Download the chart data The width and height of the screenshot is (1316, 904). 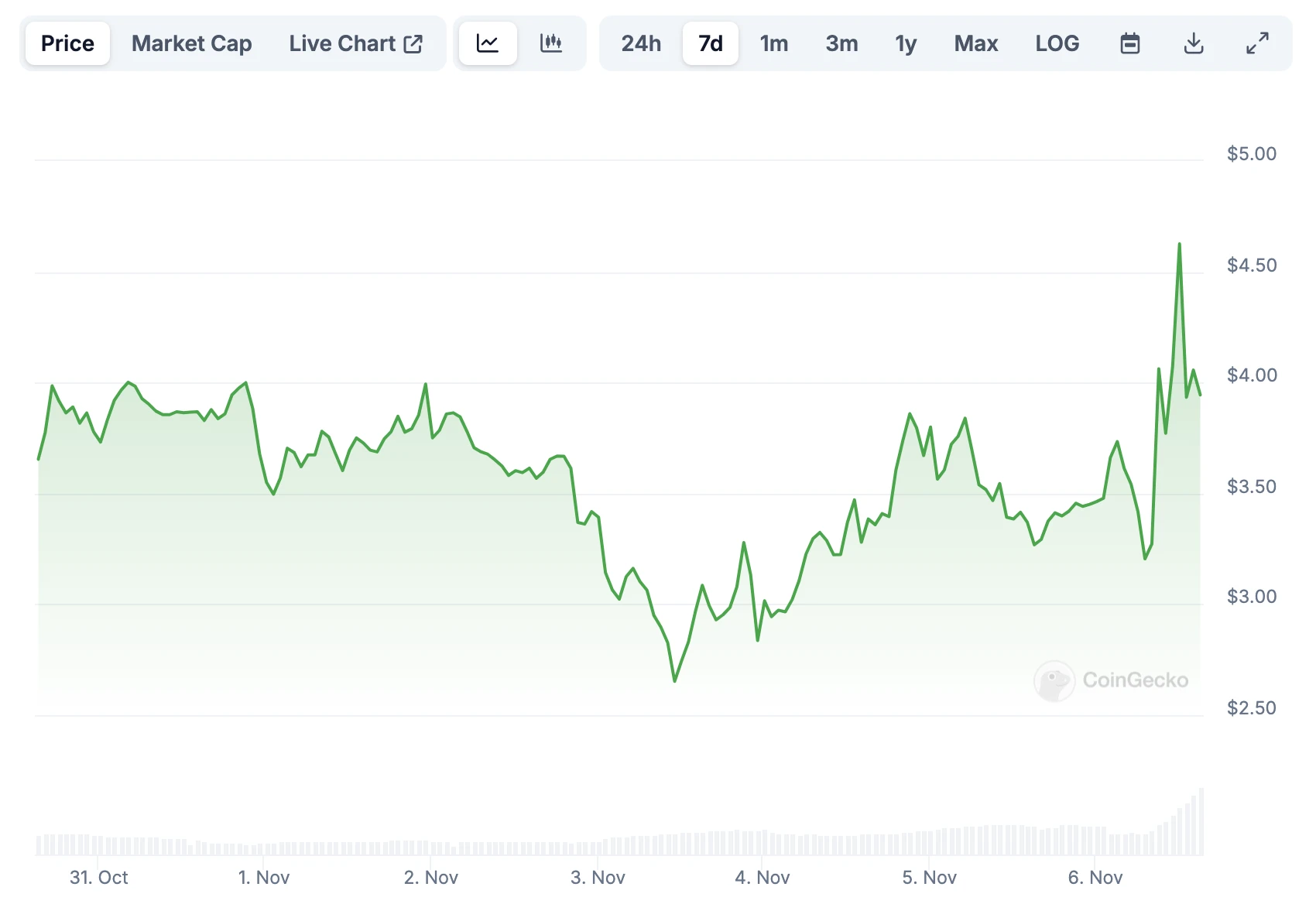pyautogui.click(x=1194, y=43)
